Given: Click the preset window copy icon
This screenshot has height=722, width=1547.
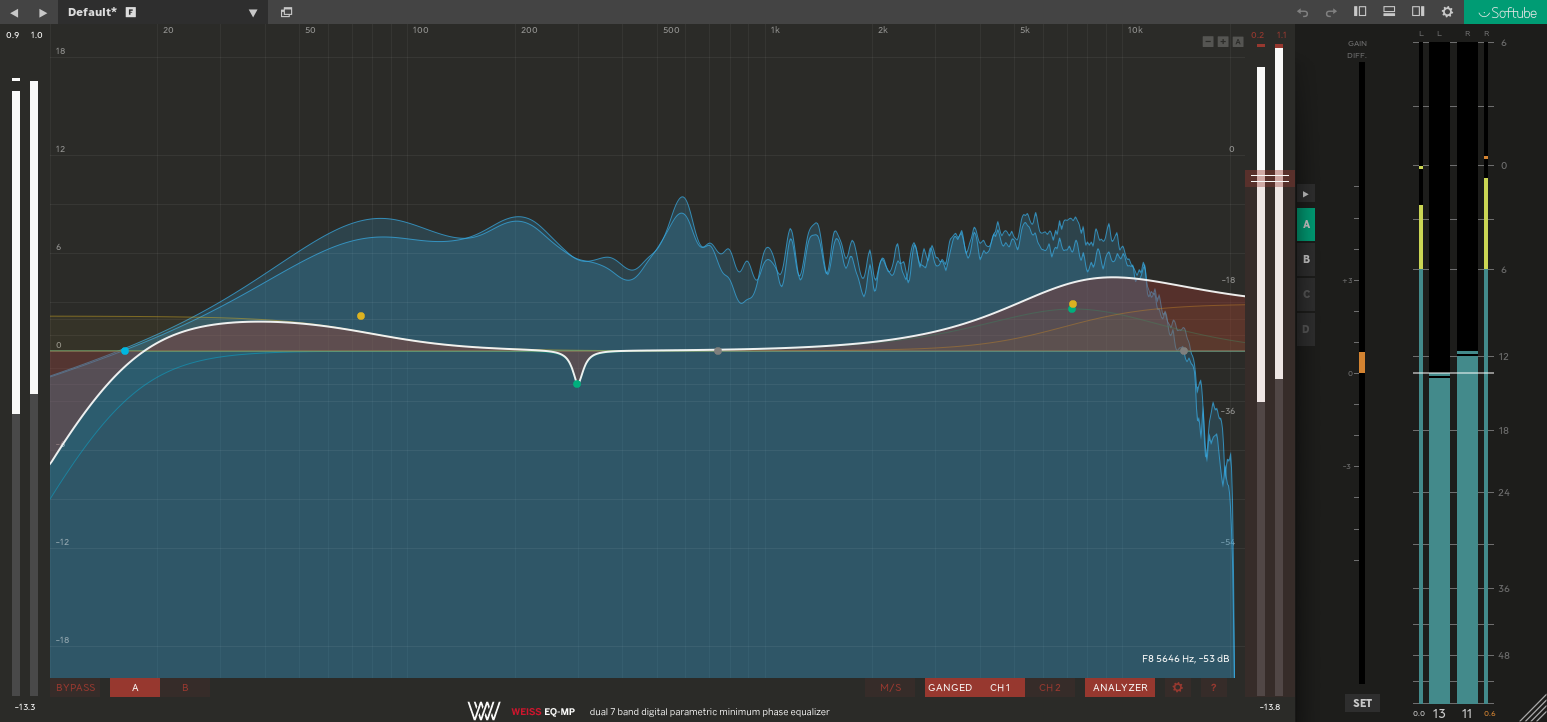Looking at the screenshot, I should [x=287, y=12].
